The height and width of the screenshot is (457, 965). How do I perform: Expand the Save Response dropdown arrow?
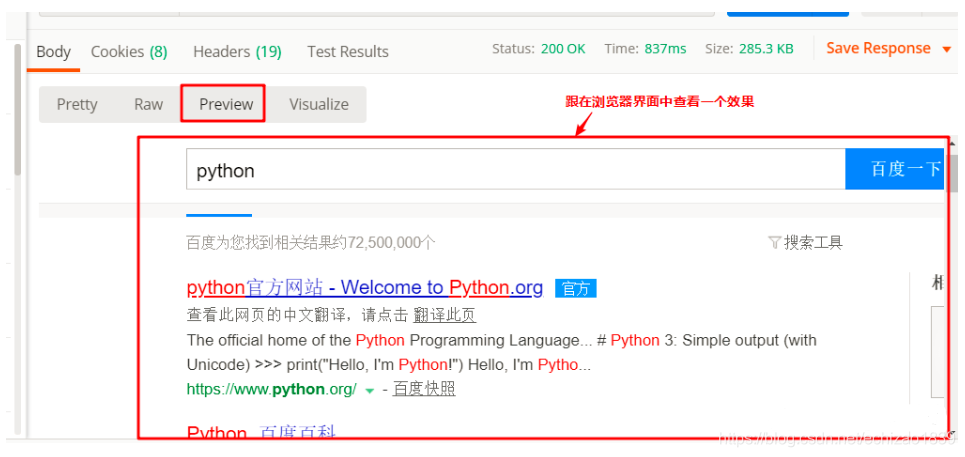947,49
